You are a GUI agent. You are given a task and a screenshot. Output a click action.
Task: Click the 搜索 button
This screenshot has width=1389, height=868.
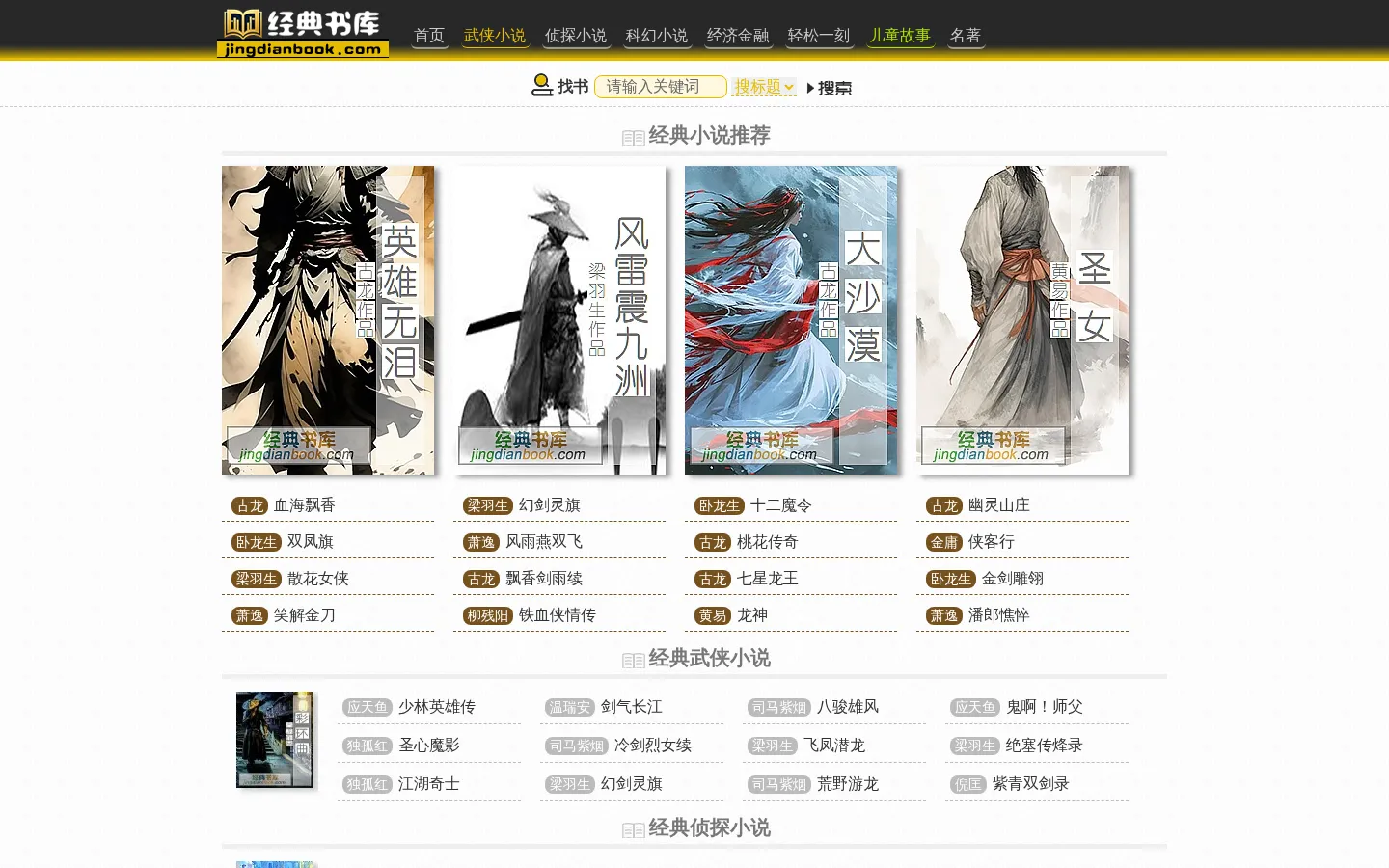point(829,88)
